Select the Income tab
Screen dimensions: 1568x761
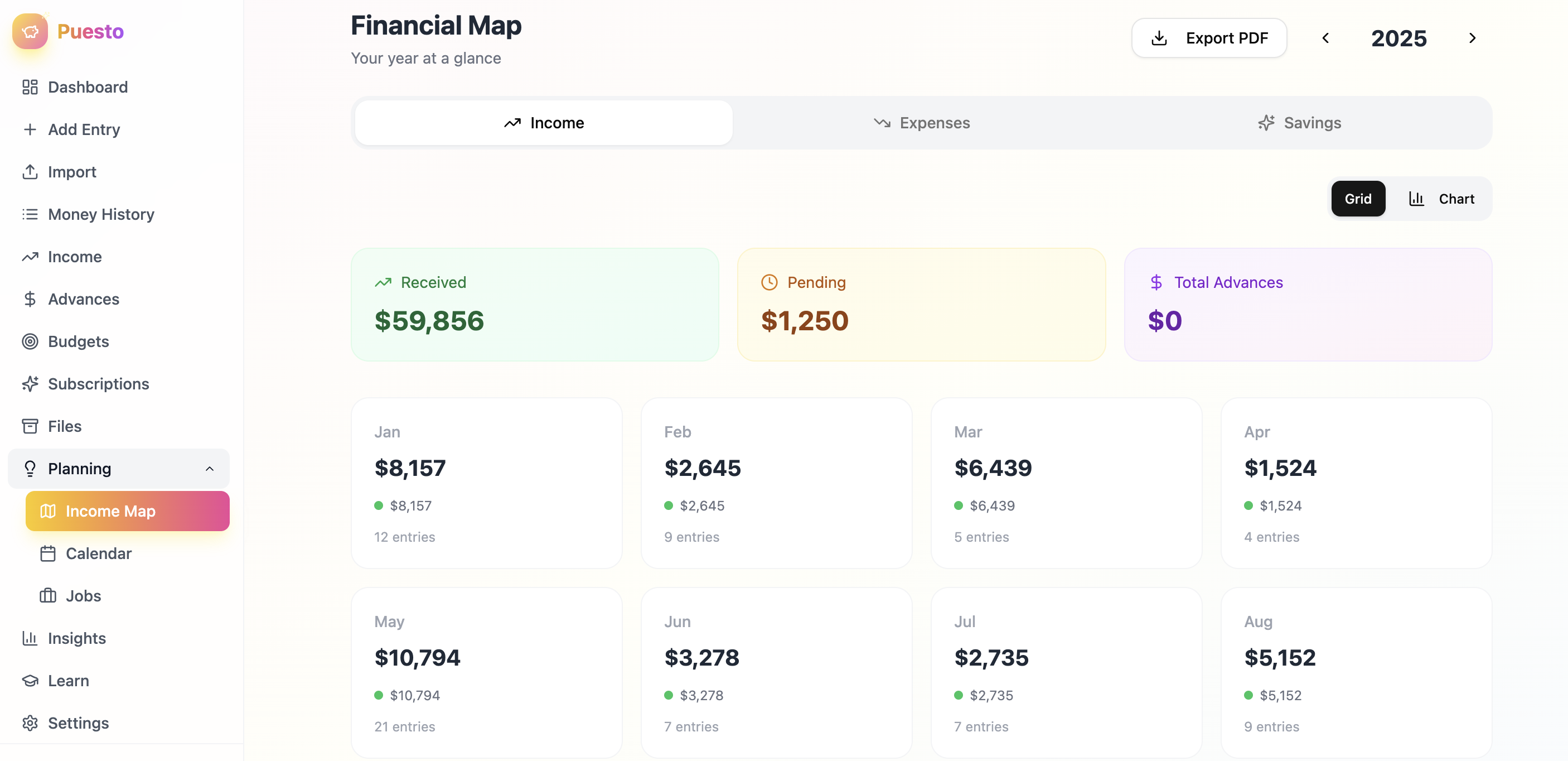pos(544,123)
